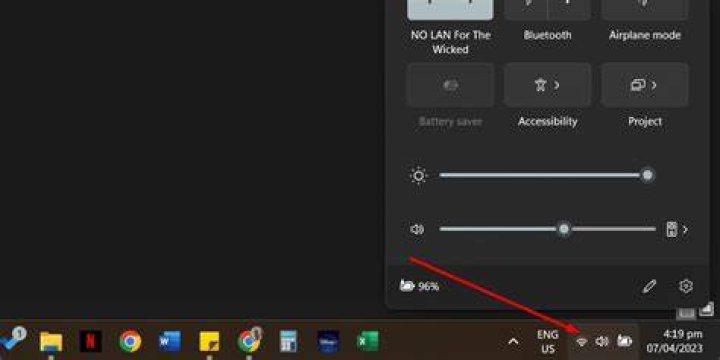The height and width of the screenshot is (360, 720).
Task: Toggle the Bluetooth quick setting tile
Action: click(x=547, y=9)
